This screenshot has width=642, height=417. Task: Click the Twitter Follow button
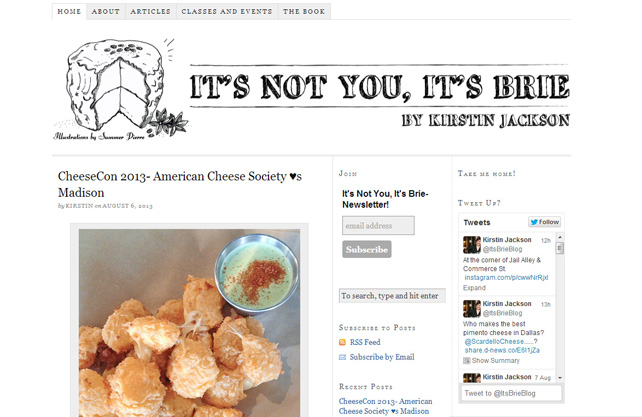pos(545,222)
